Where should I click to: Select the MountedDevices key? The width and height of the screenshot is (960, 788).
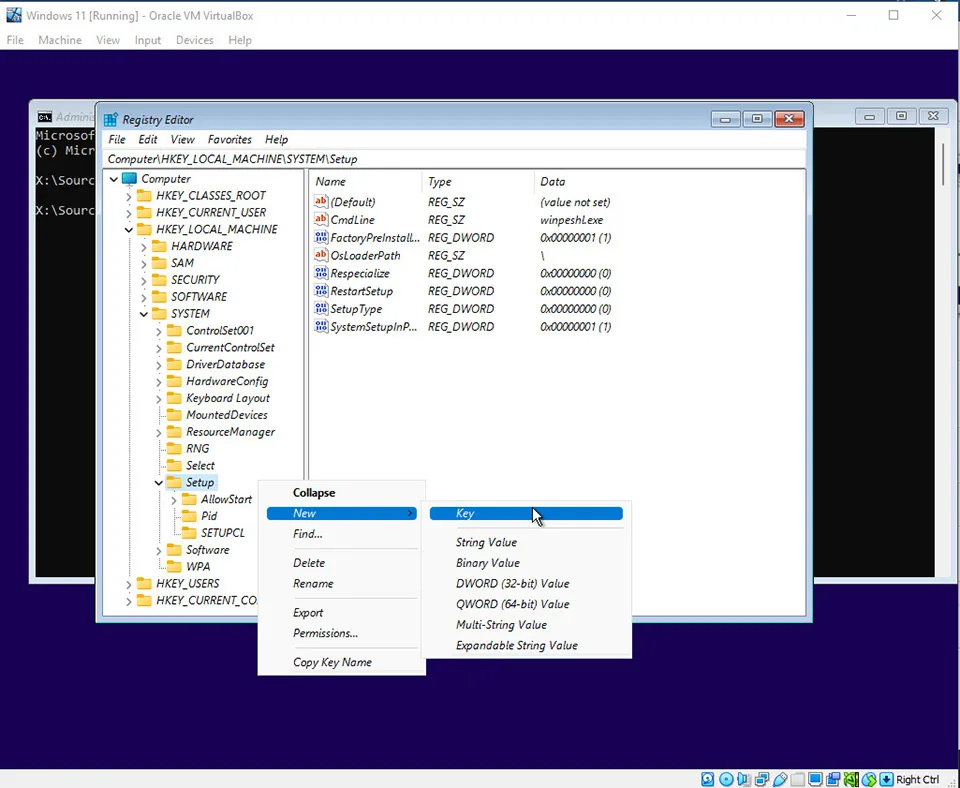coord(227,415)
